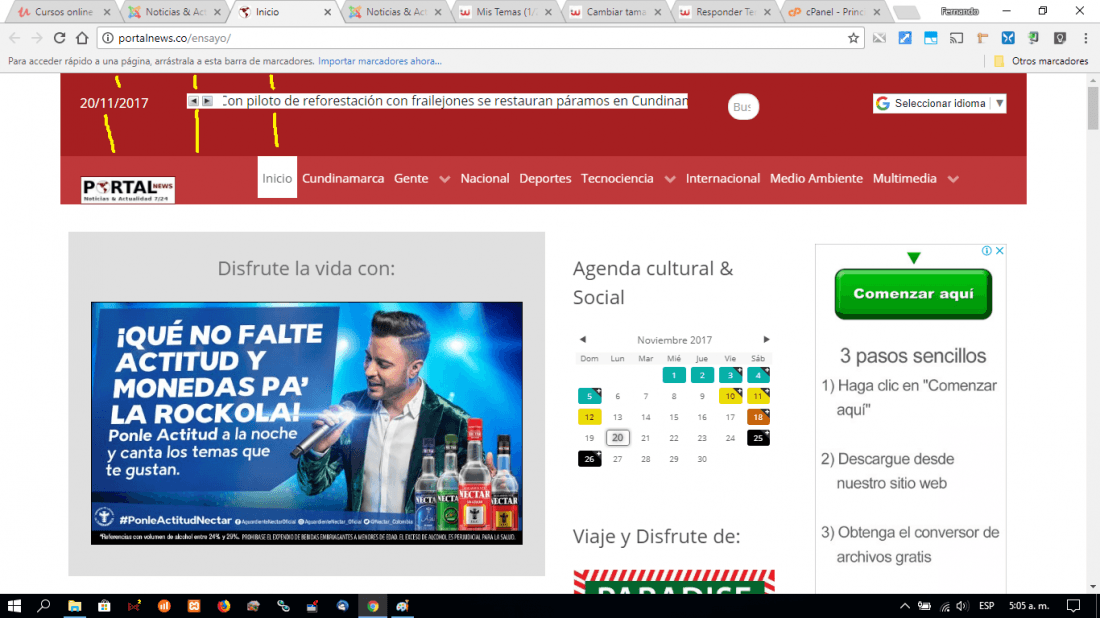Select calendar day 1
The width and height of the screenshot is (1100, 618).
click(673, 375)
